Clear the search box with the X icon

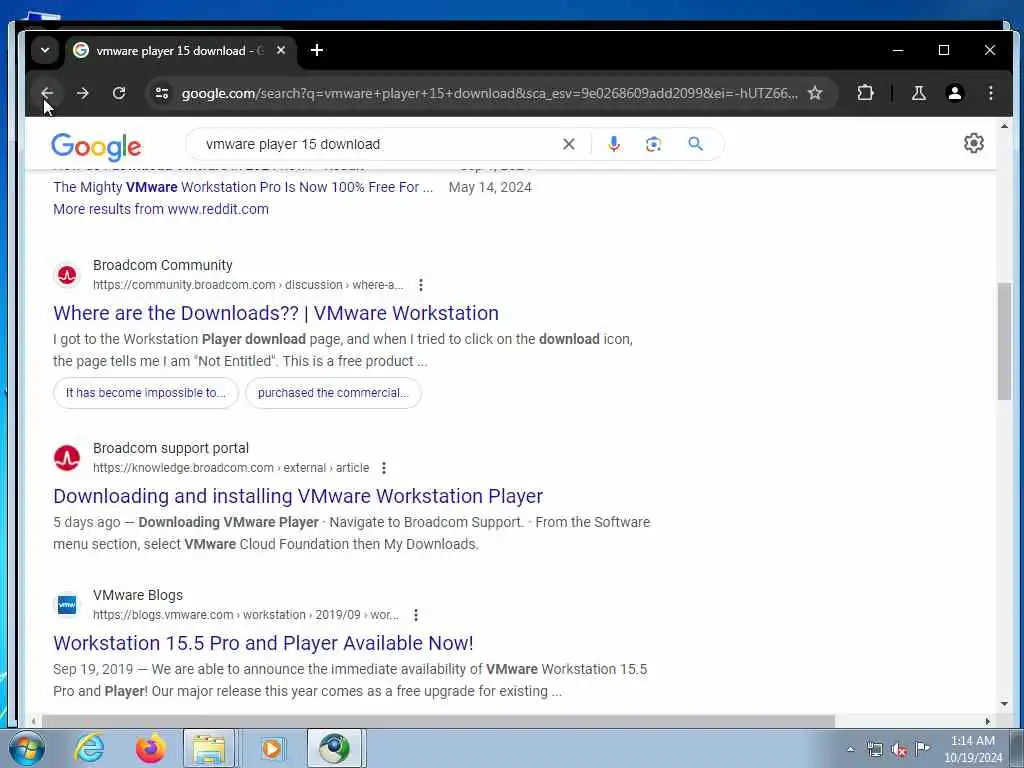(x=569, y=144)
